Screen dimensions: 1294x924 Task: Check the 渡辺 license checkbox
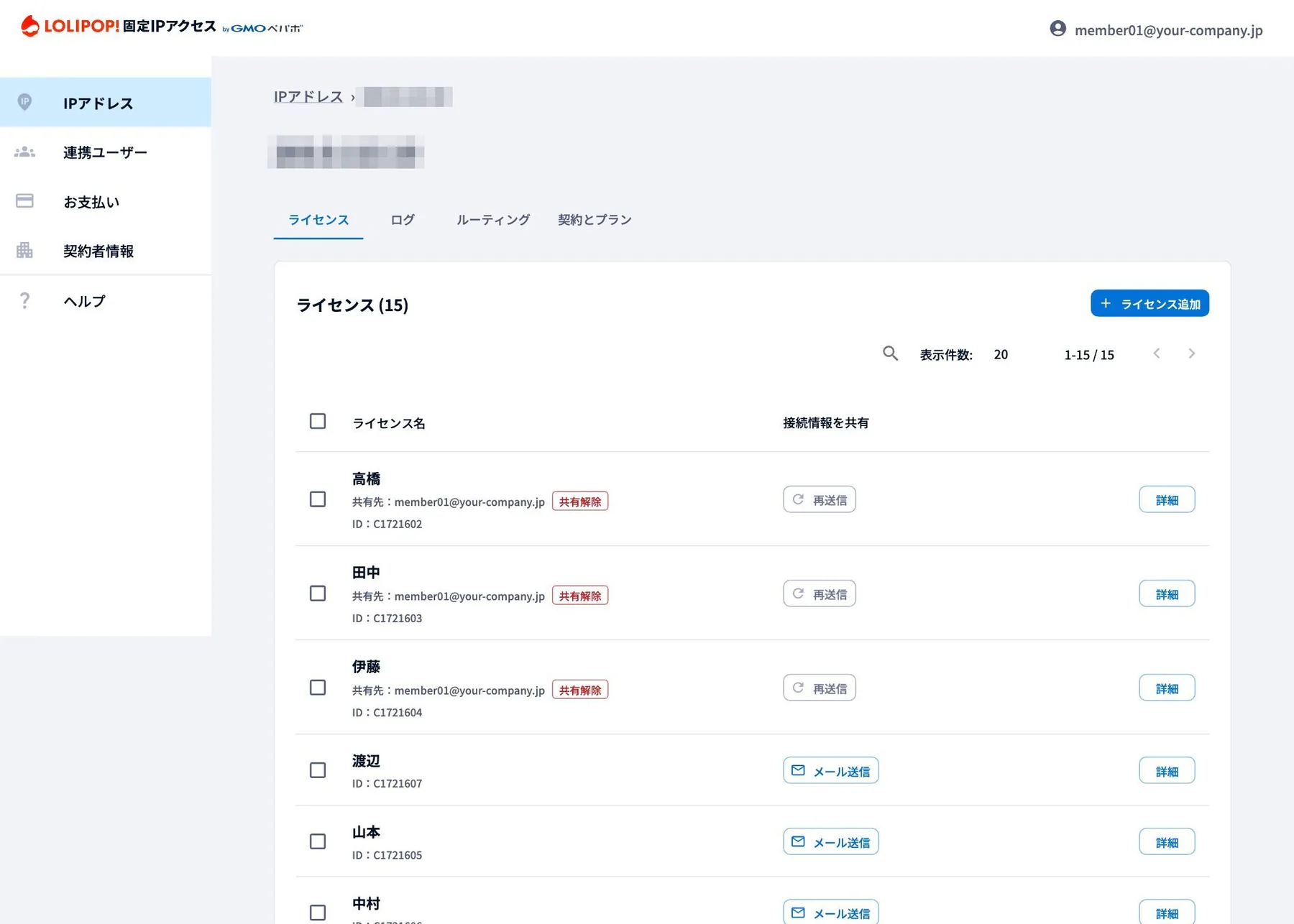click(x=318, y=770)
